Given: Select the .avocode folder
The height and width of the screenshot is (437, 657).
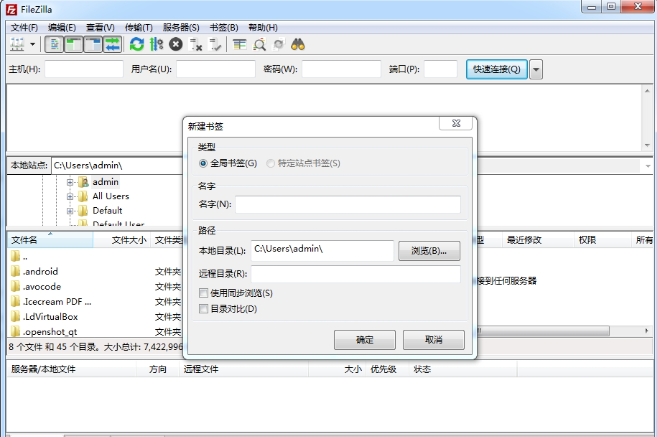Looking at the screenshot, I should (42, 287).
